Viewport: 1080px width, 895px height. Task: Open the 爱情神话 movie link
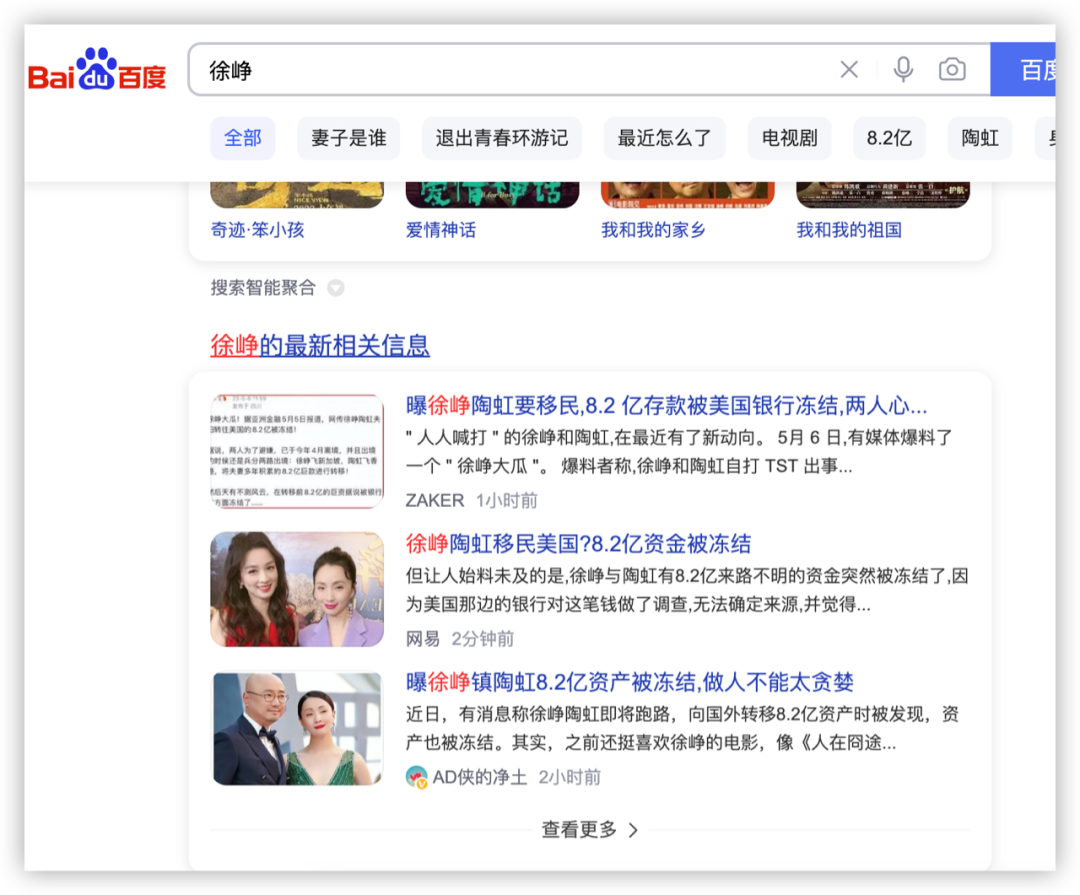pos(441,230)
